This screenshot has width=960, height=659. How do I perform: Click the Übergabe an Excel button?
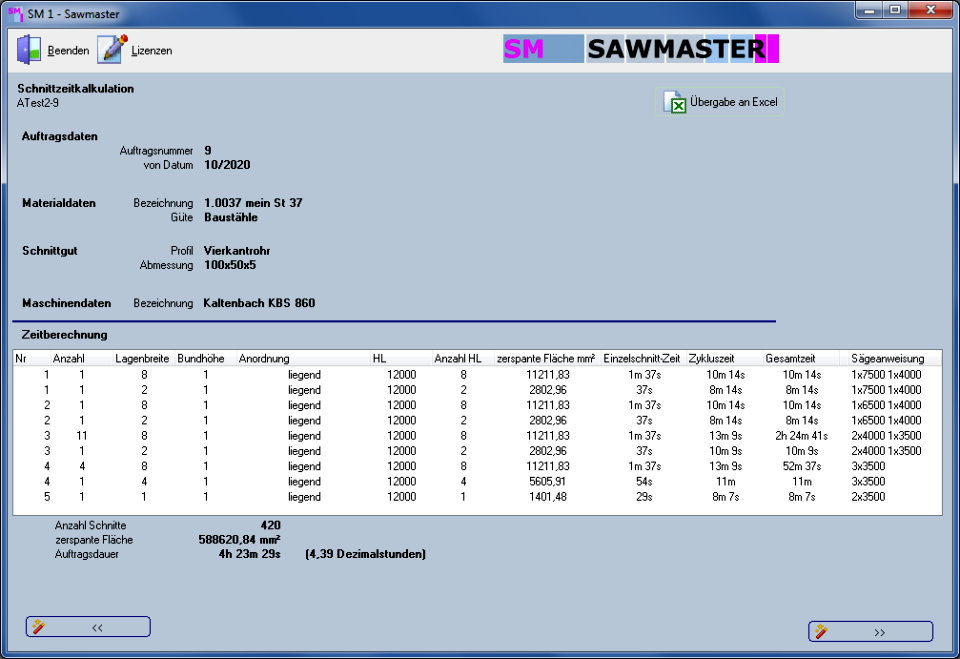pyautogui.click(x=720, y=102)
